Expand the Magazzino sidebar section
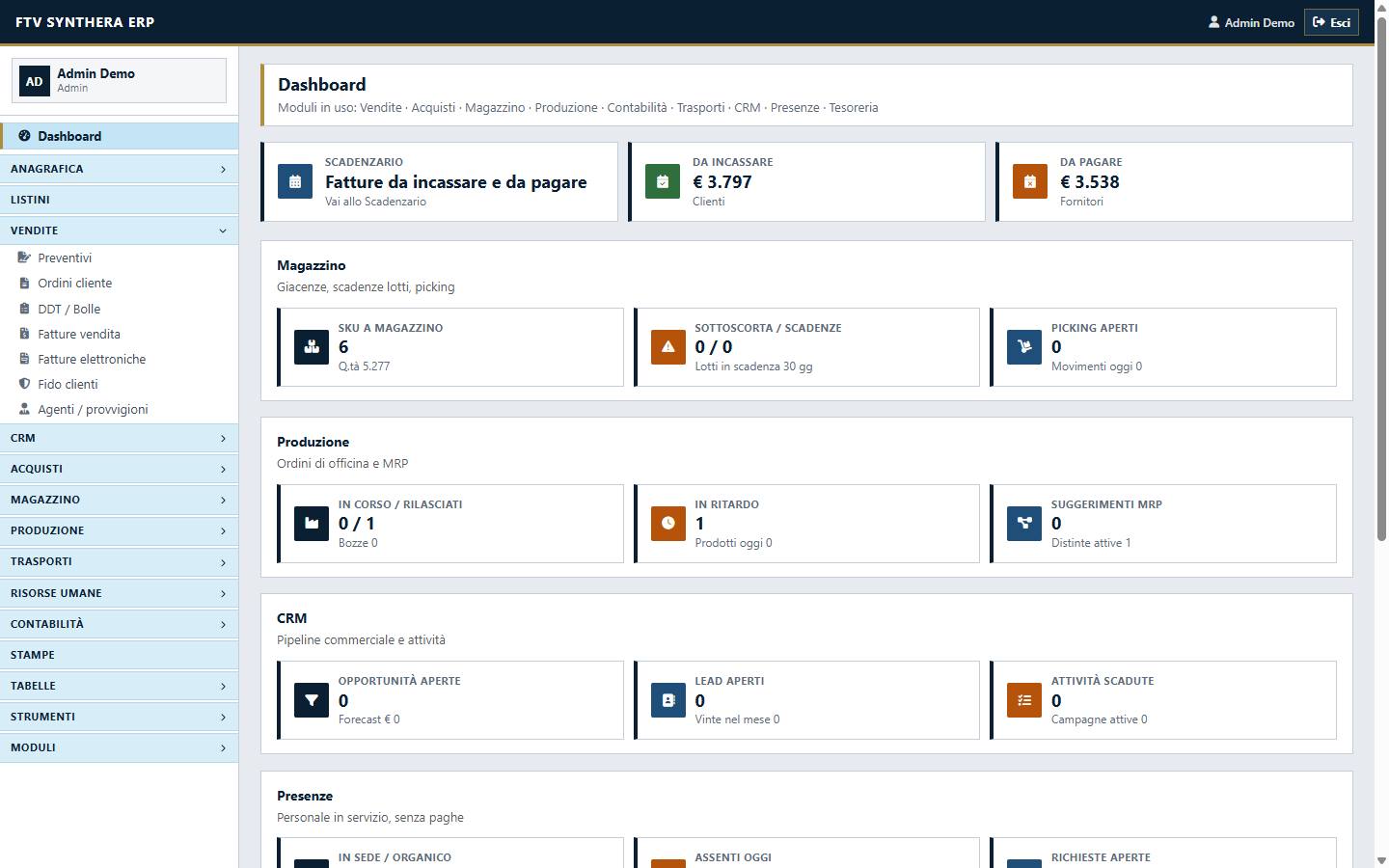This screenshot has width=1389, height=868. point(119,500)
